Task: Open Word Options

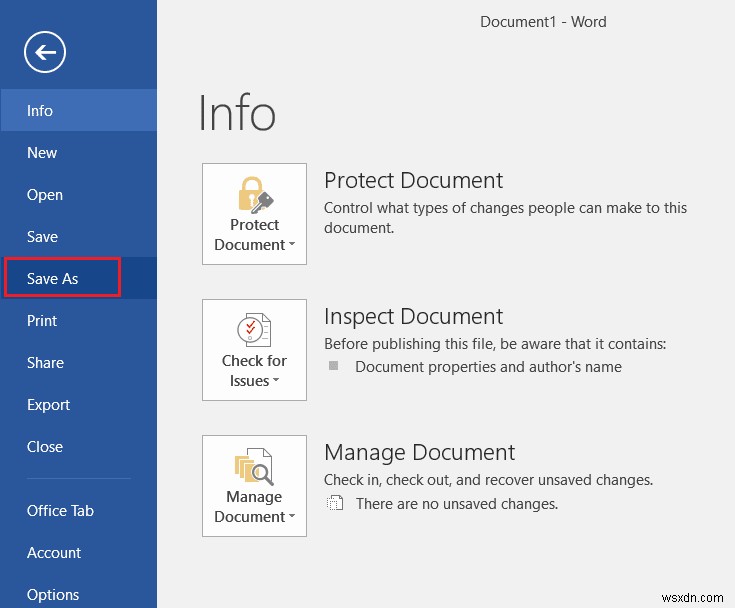Action: pyautogui.click(x=78, y=594)
